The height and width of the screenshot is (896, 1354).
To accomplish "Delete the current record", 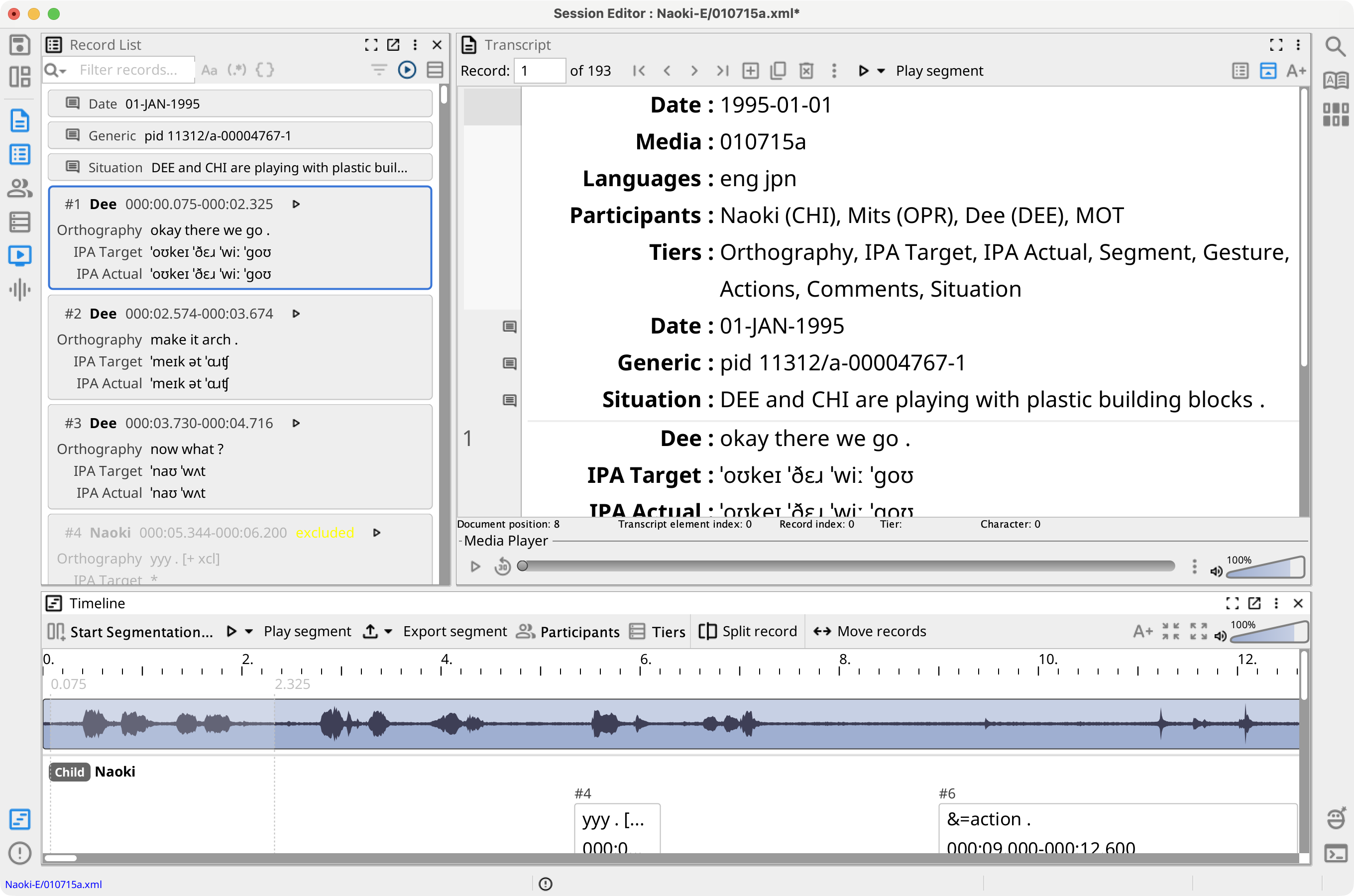I will point(806,71).
